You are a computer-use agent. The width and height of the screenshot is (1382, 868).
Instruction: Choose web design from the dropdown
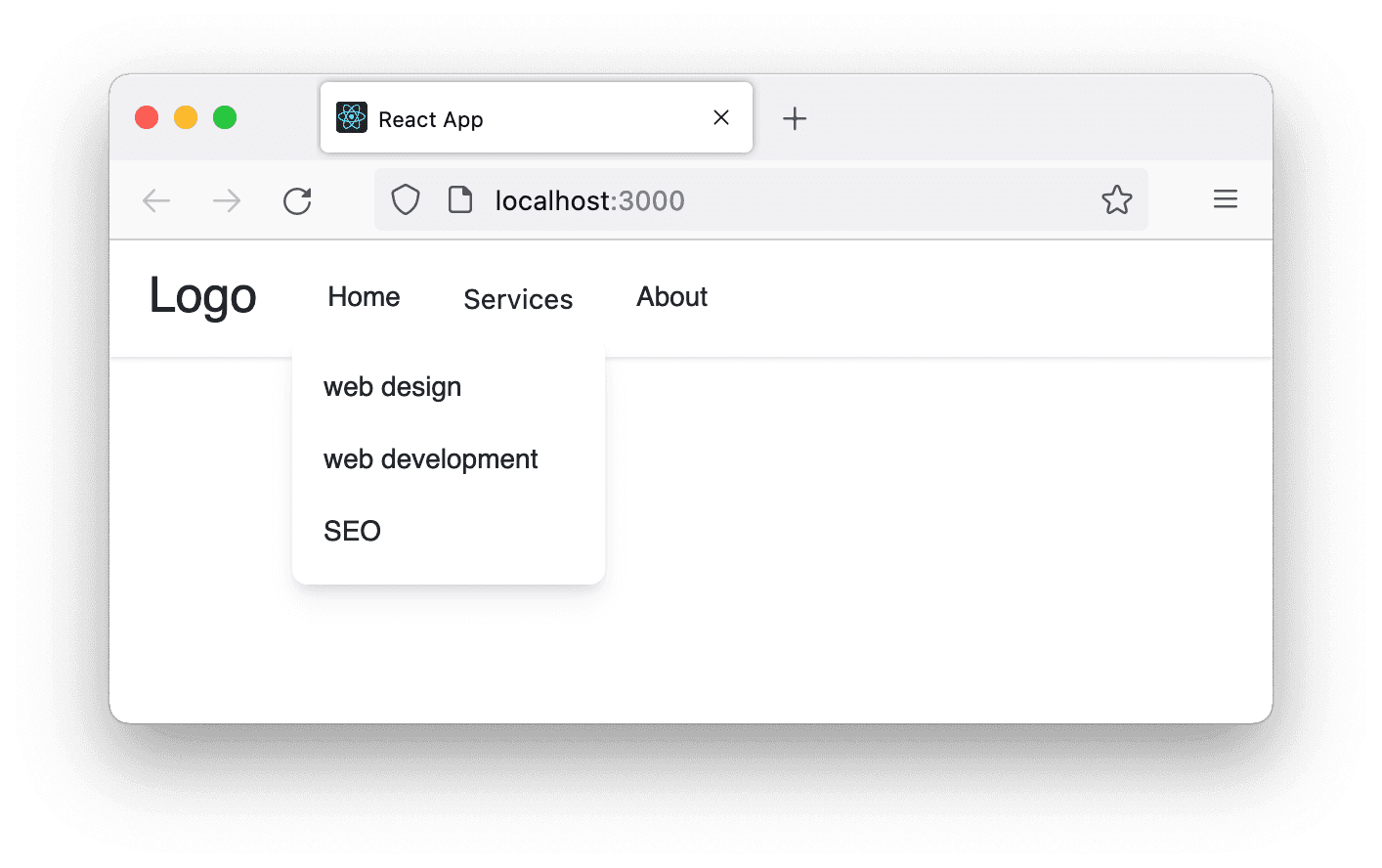coord(392,387)
